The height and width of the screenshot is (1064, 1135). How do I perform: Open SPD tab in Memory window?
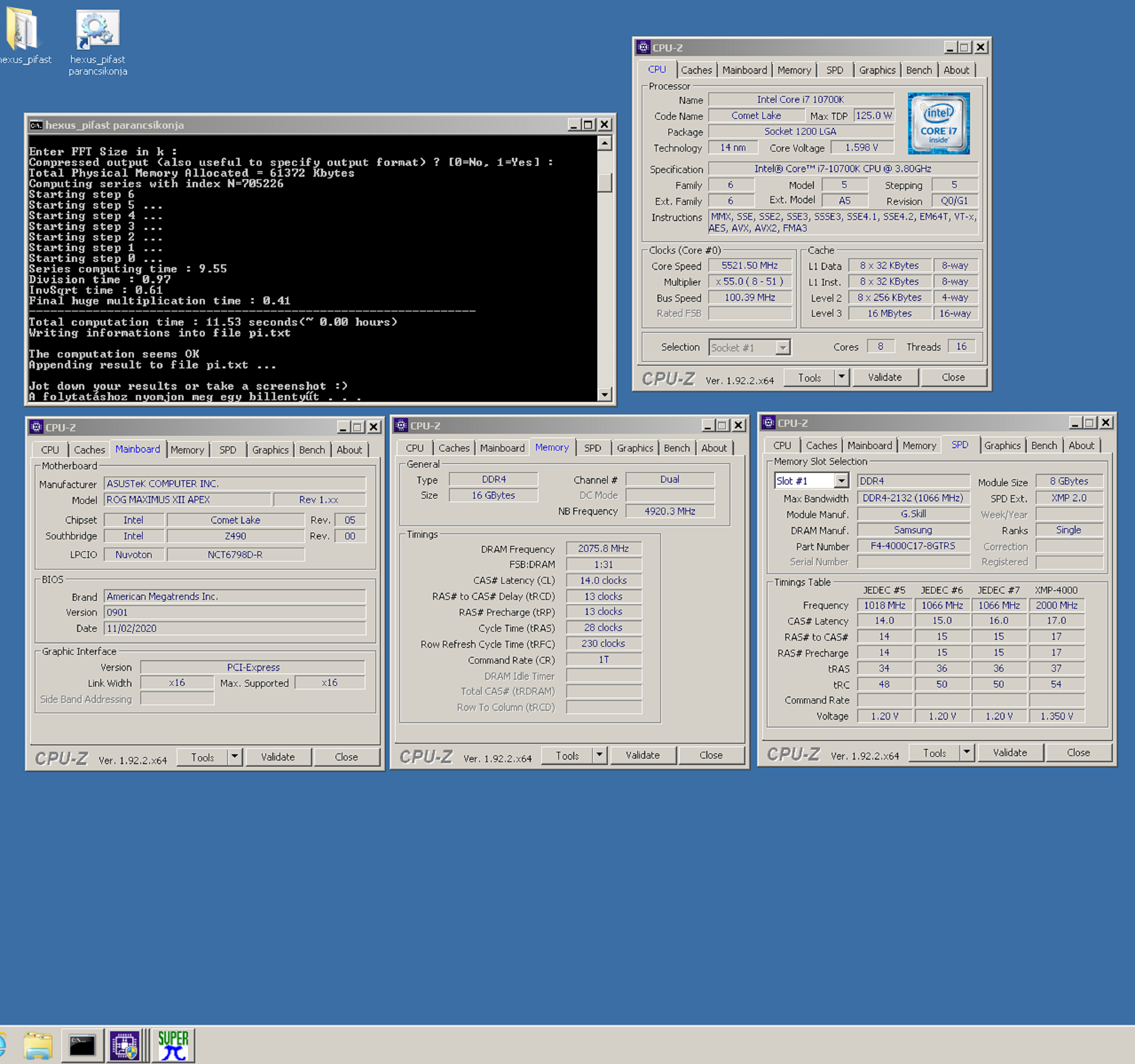(592, 448)
